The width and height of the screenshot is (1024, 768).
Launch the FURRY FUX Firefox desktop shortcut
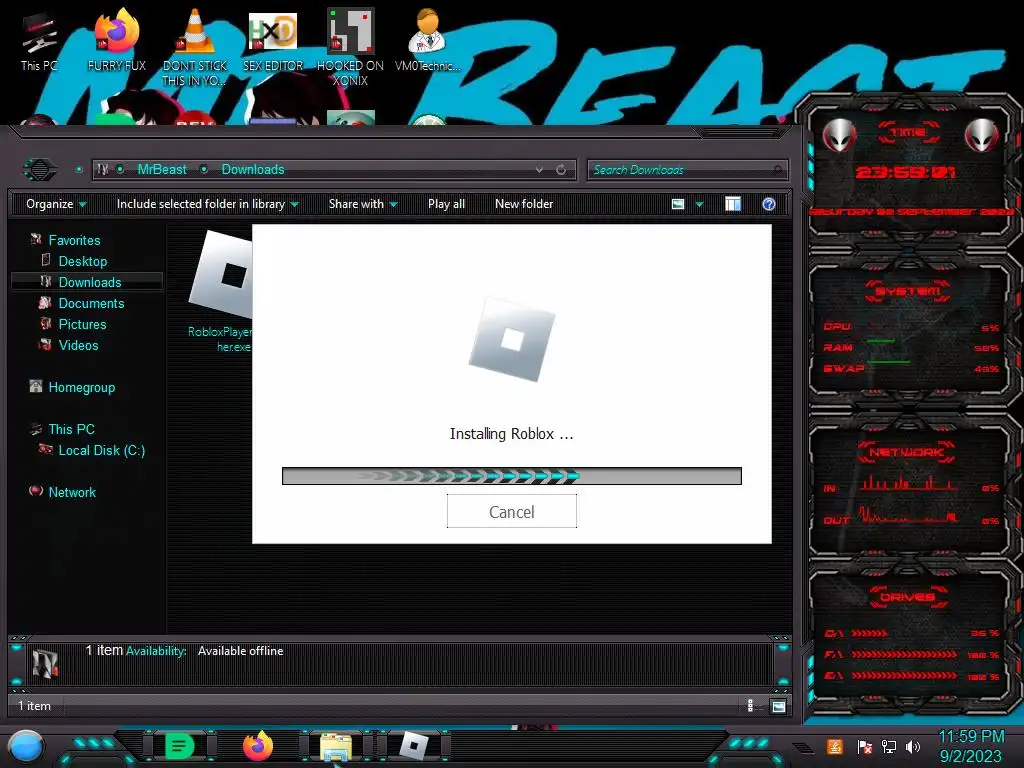117,40
